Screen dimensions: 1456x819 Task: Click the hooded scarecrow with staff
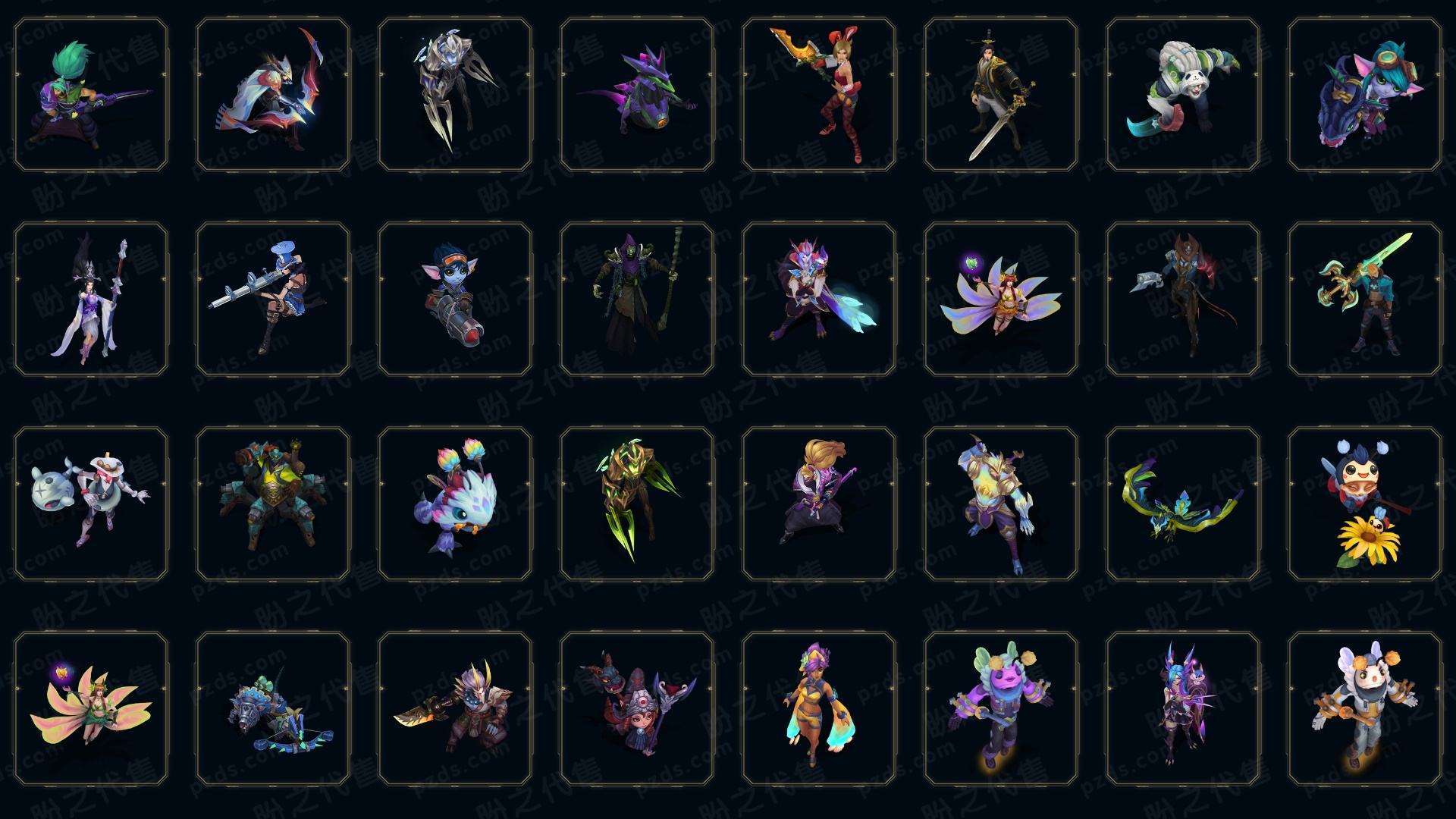[x=637, y=299]
